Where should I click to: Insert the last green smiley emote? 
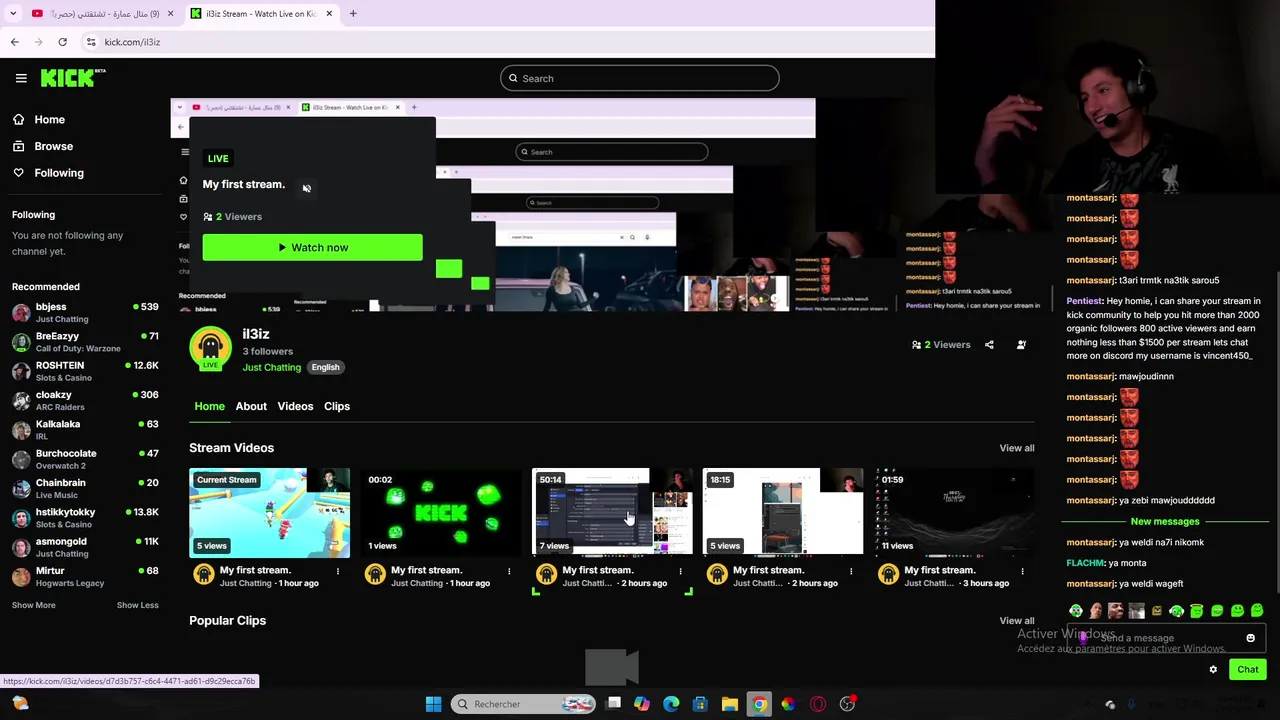[1257, 611]
